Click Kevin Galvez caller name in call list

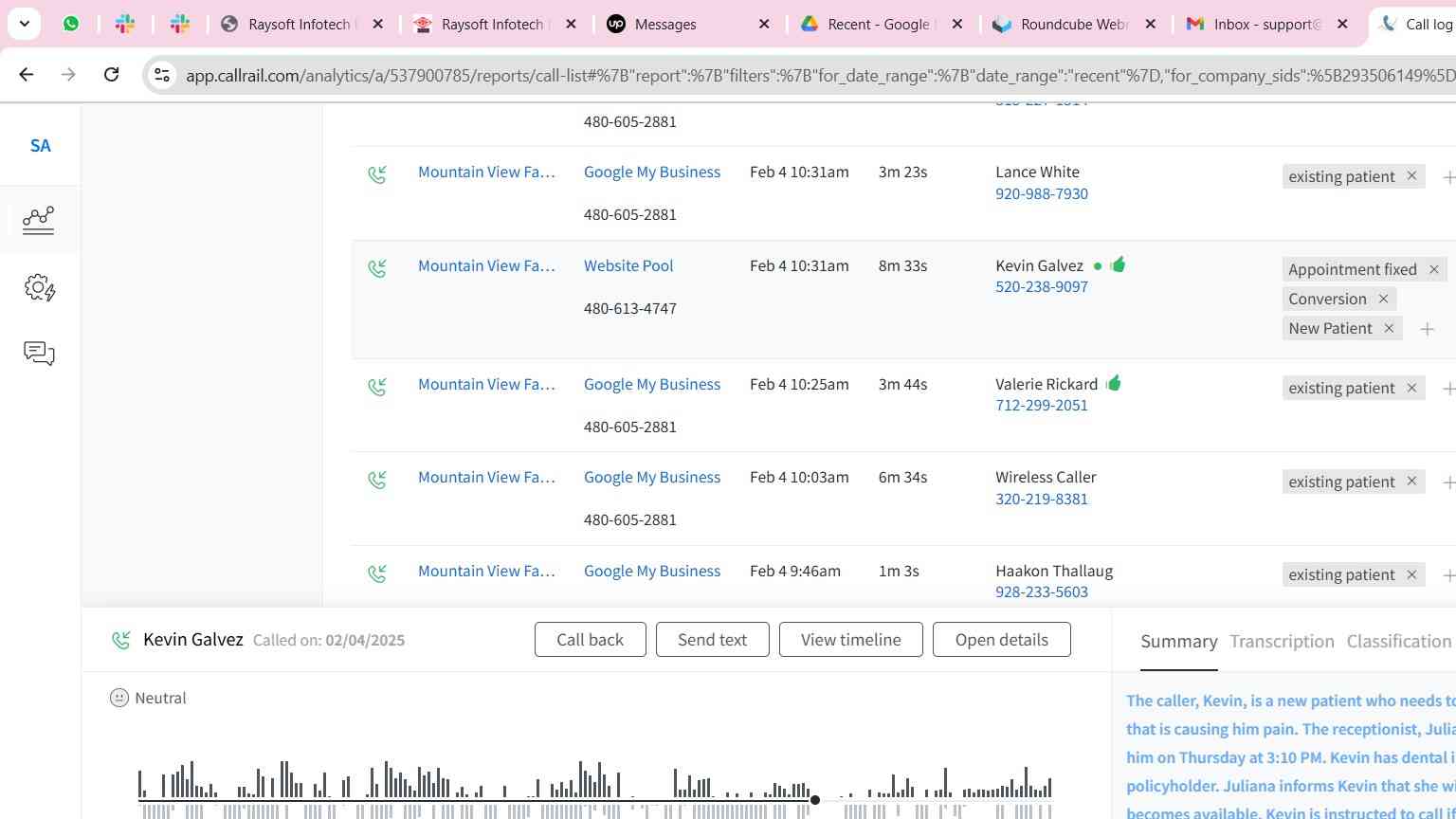pyautogui.click(x=1039, y=265)
